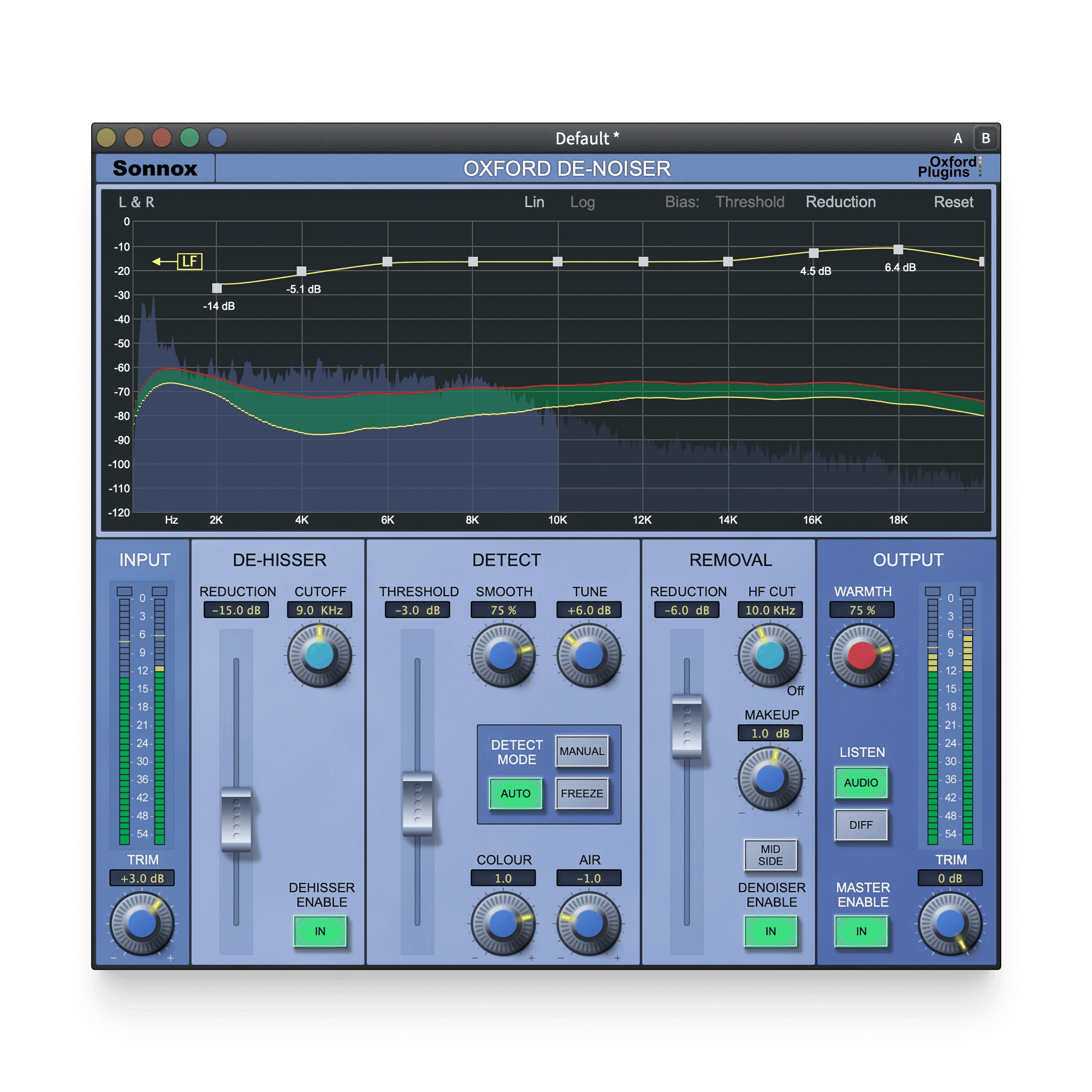Click the Detect THRESHOLD fader handle
The image size is (1092, 1092).
tap(418, 804)
